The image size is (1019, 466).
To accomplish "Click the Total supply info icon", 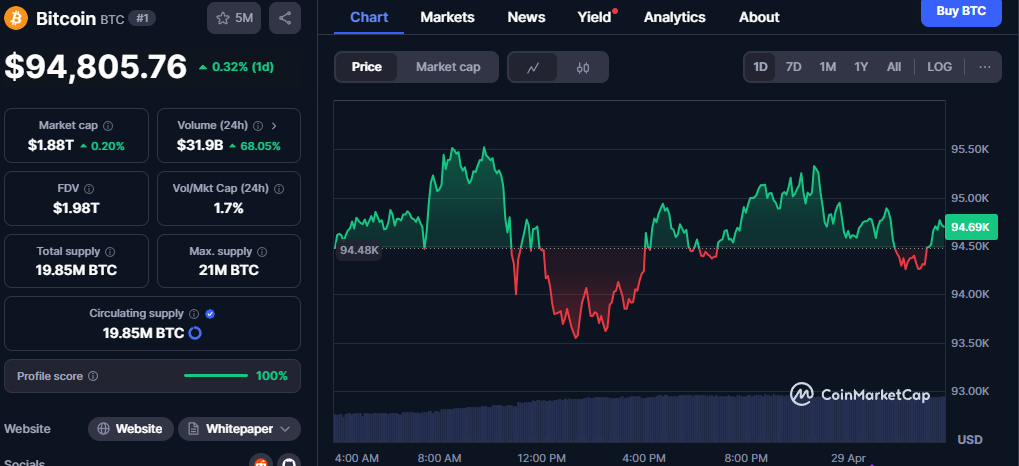I will (110, 251).
